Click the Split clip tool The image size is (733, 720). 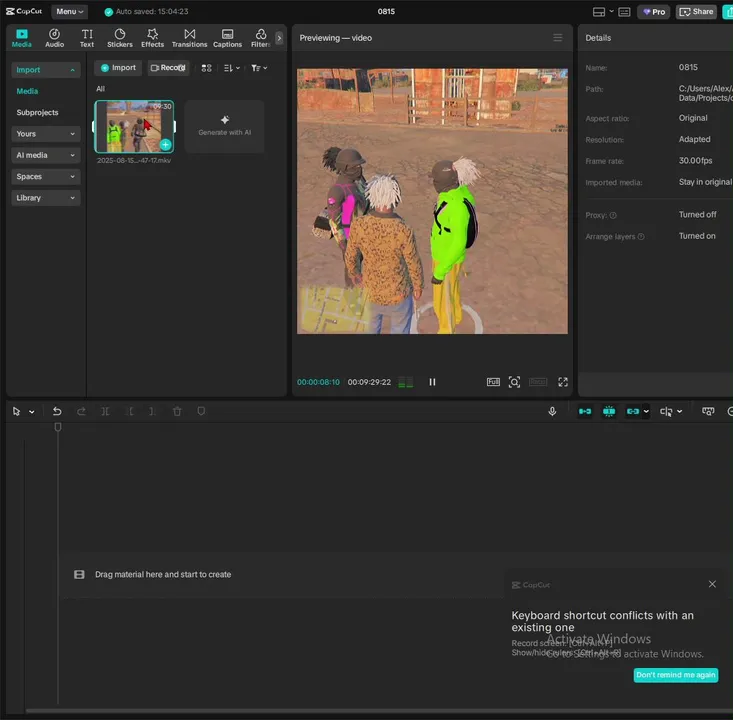click(106, 411)
